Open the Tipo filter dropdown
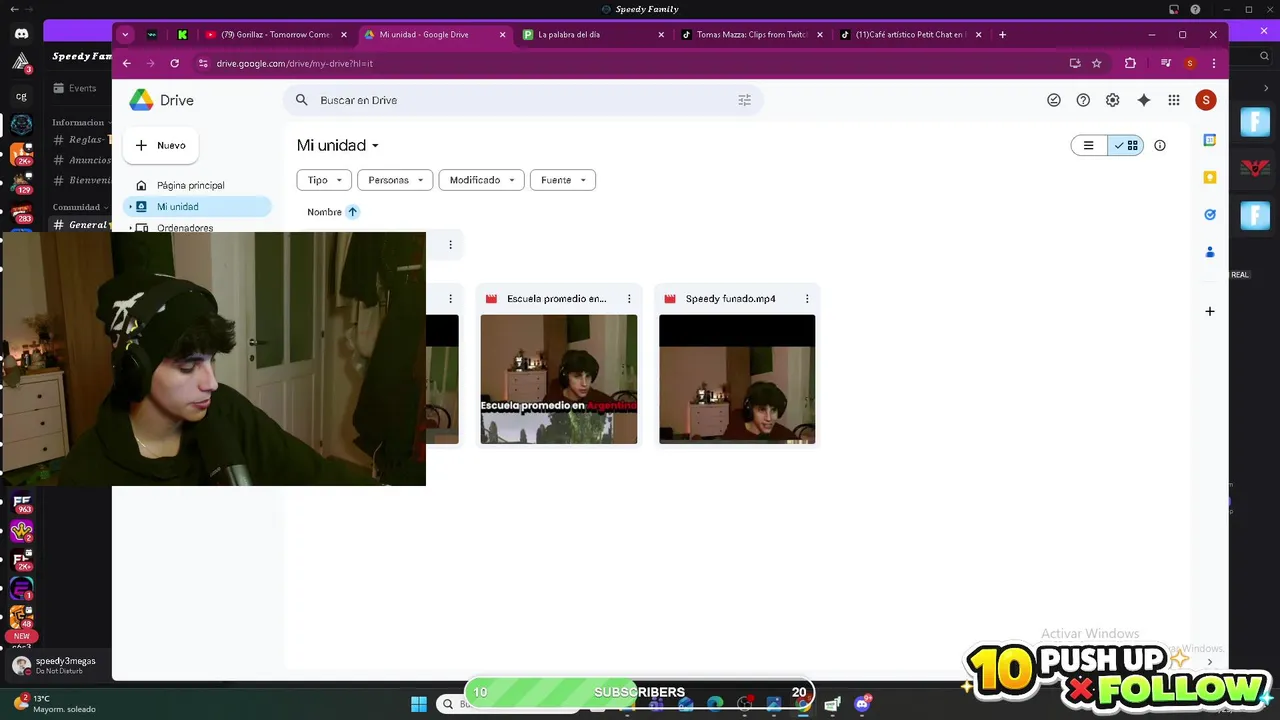The image size is (1280, 720). pyautogui.click(x=324, y=180)
